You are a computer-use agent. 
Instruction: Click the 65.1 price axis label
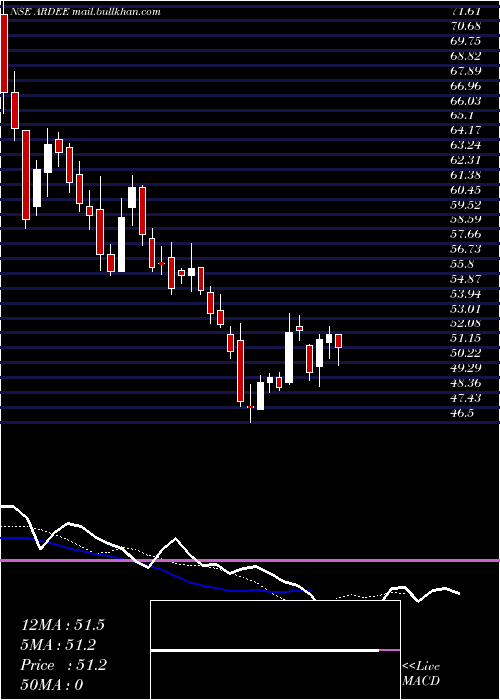tap(462, 115)
